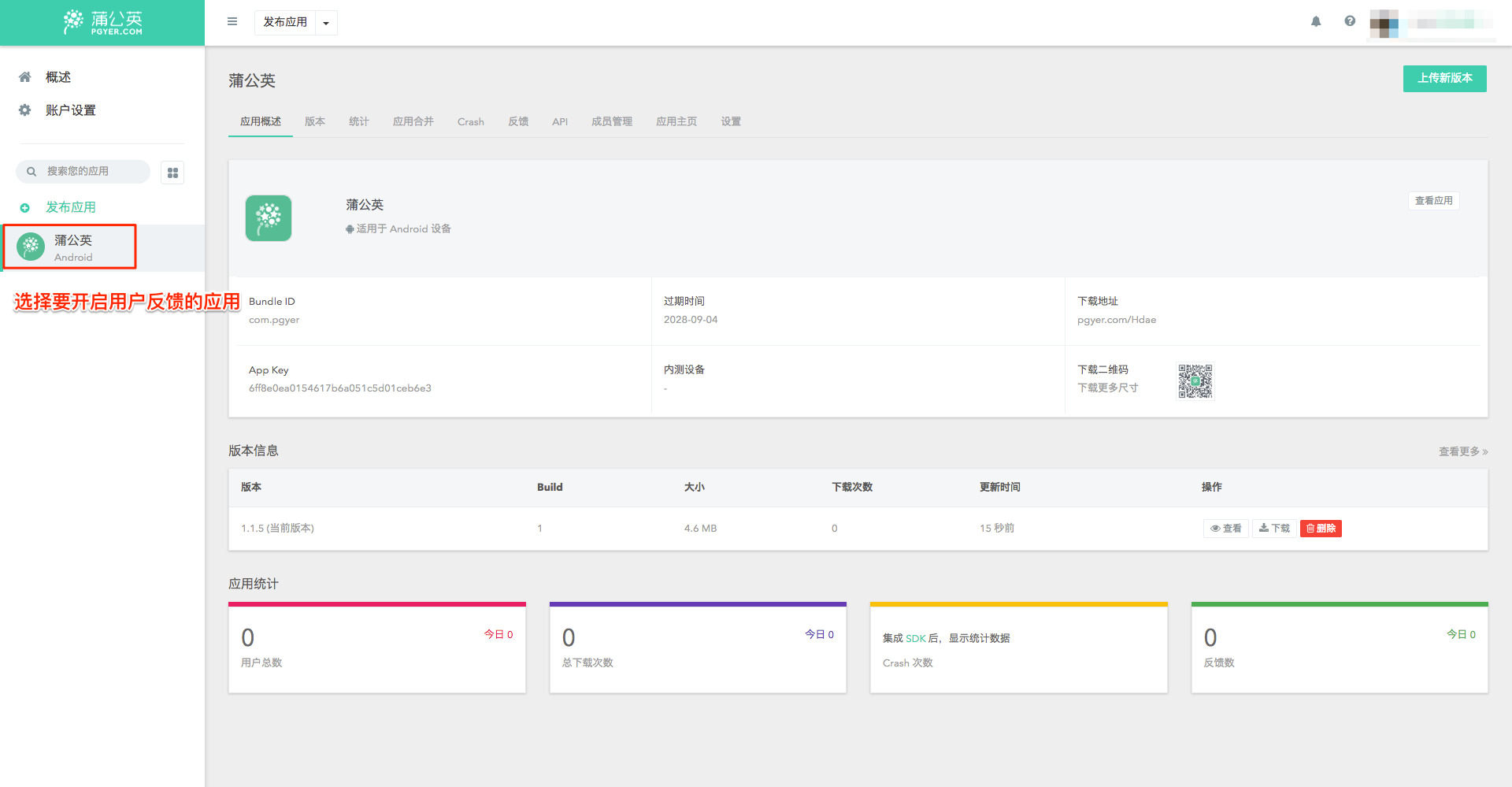Click the user avatar in the top bar
The image size is (1512, 787).
1384,23
